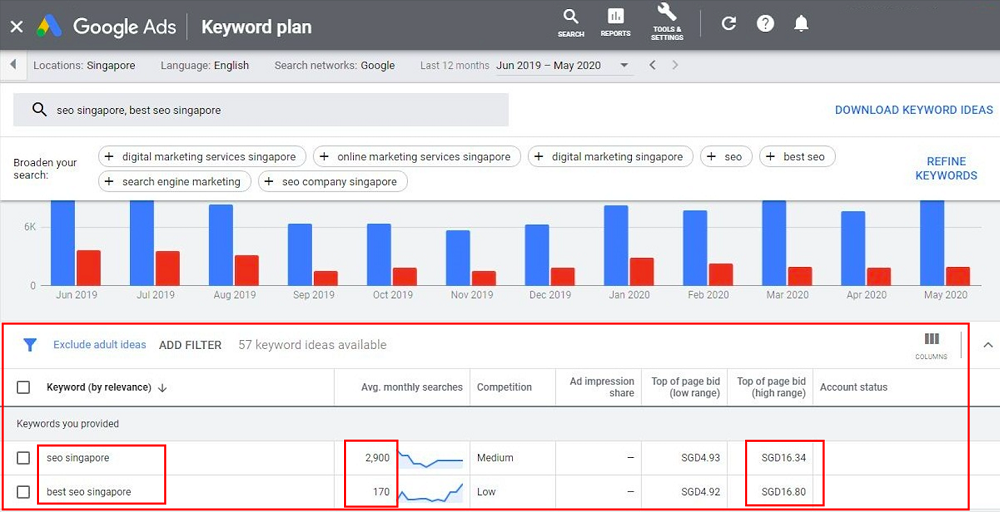
Task: Sort by Keyword (by relevance) header
Action: [x=99, y=387]
